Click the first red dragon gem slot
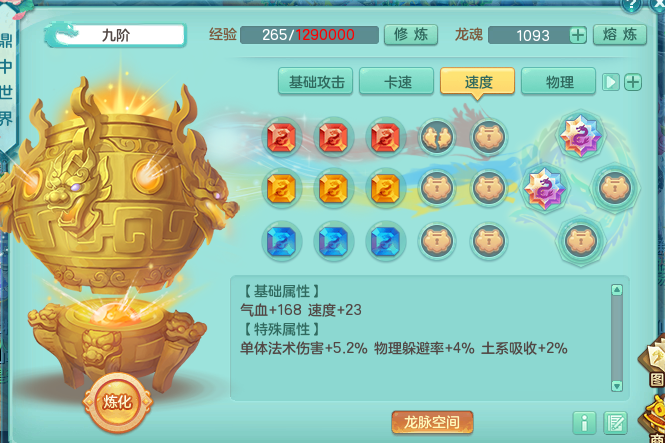Image resolution: width=665 pixels, height=443 pixels. point(282,137)
